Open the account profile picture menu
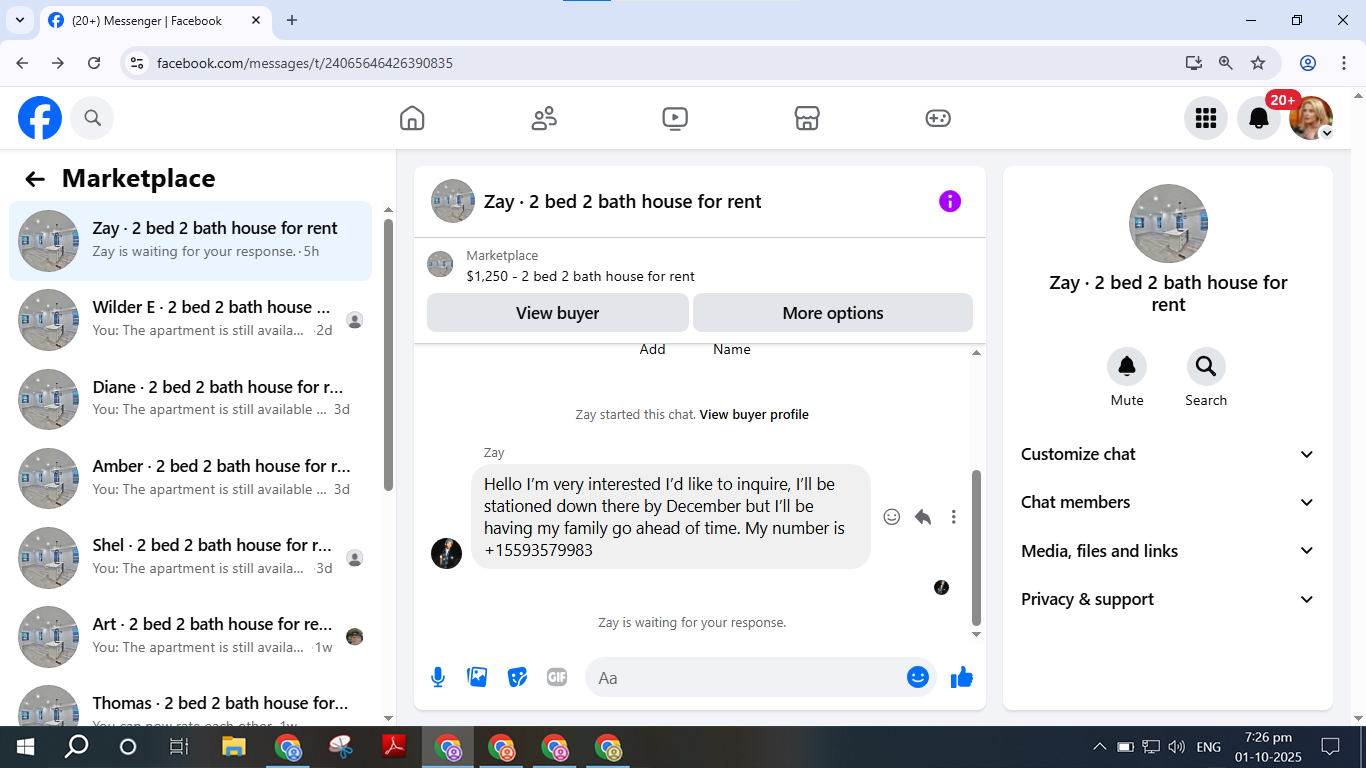Viewport: 1366px width, 768px height. (x=1311, y=118)
